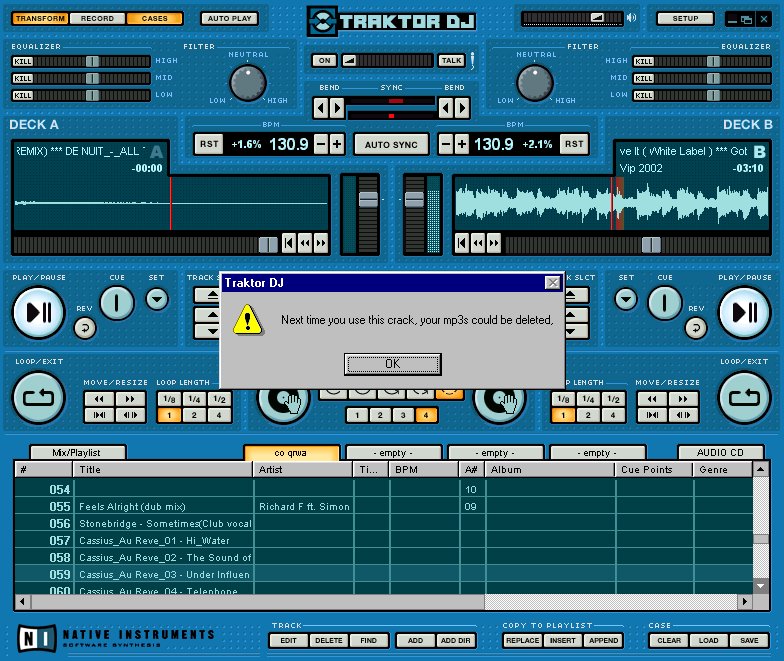Click Deck A Cue button

click(x=117, y=303)
